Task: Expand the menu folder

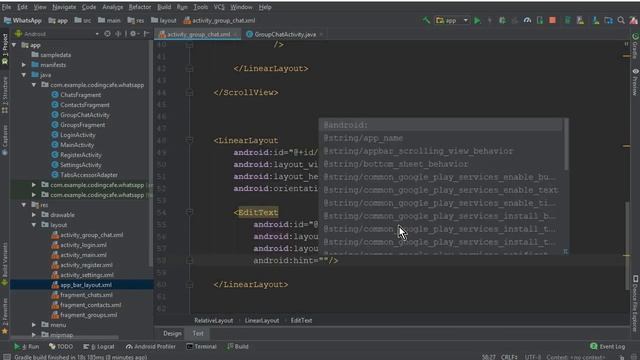Action: [34, 325]
